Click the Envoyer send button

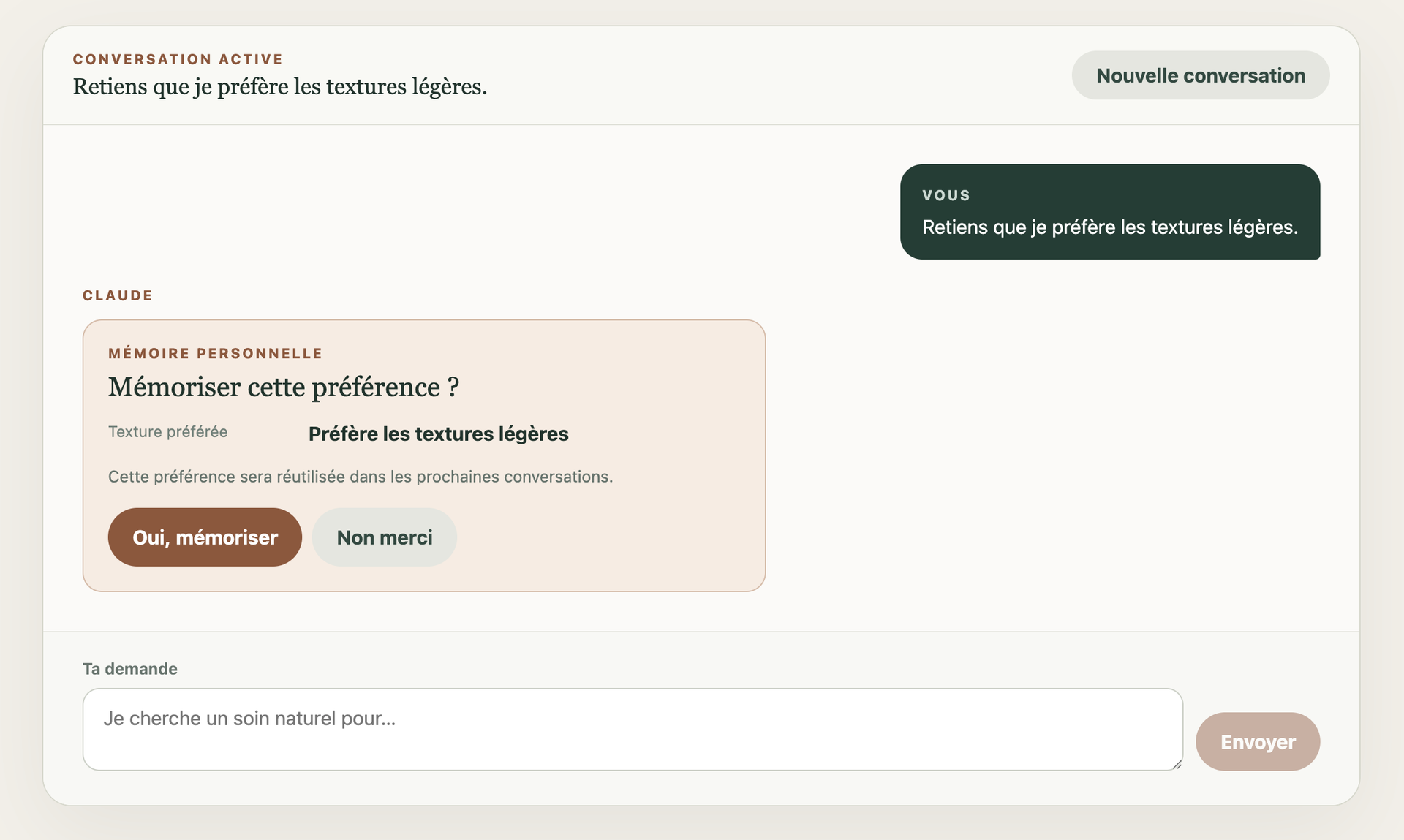[x=1258, y=742]
